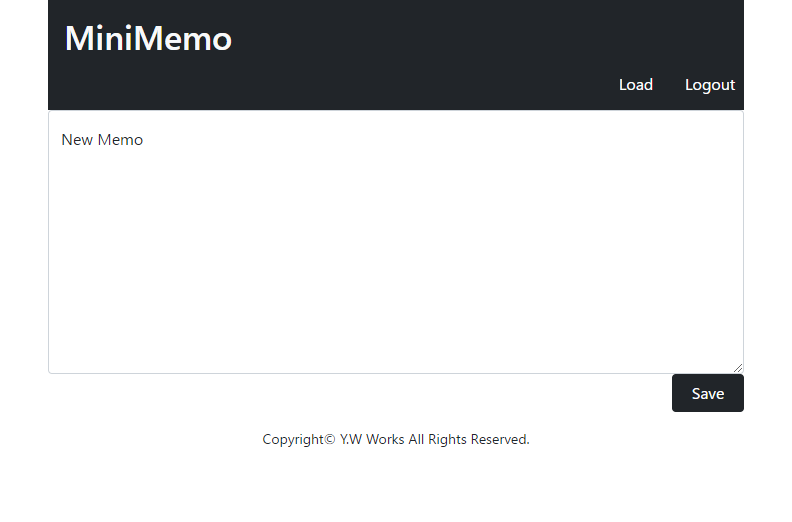Click the dark Save button below the memo
The width and height of the screenshot is (792, 522).
[708, 393]
